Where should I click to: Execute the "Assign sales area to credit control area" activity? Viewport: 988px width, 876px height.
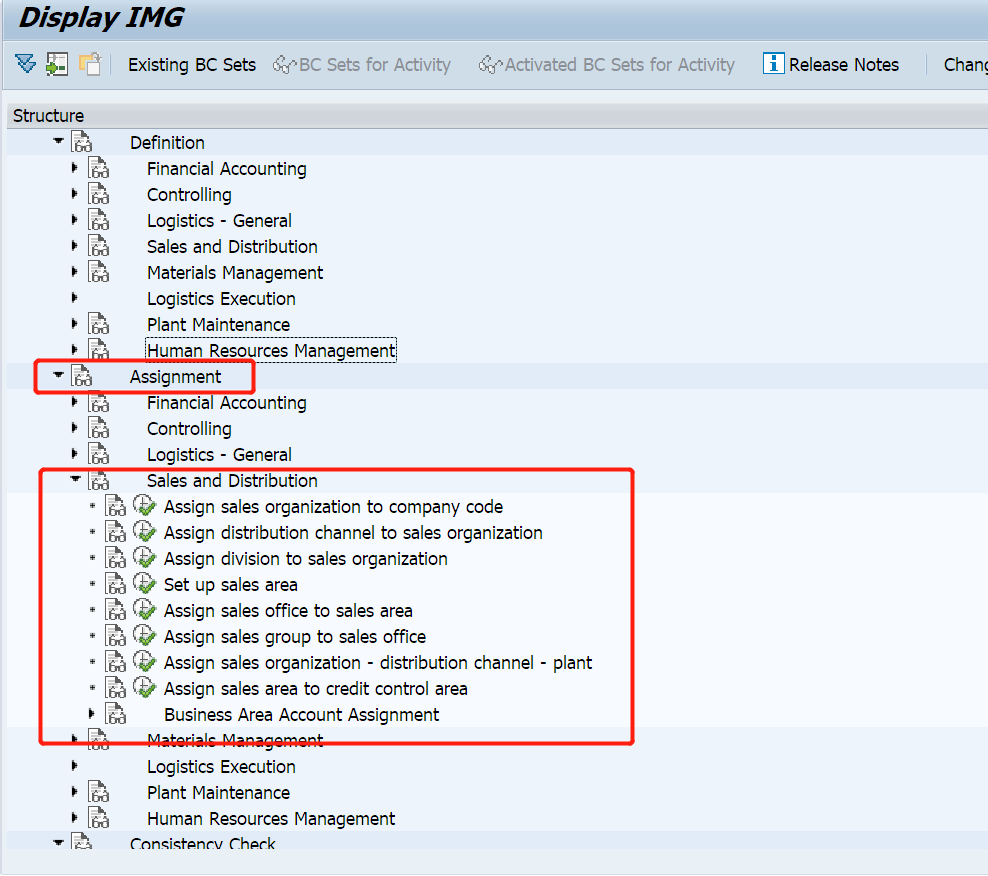(x=145, y=687)
